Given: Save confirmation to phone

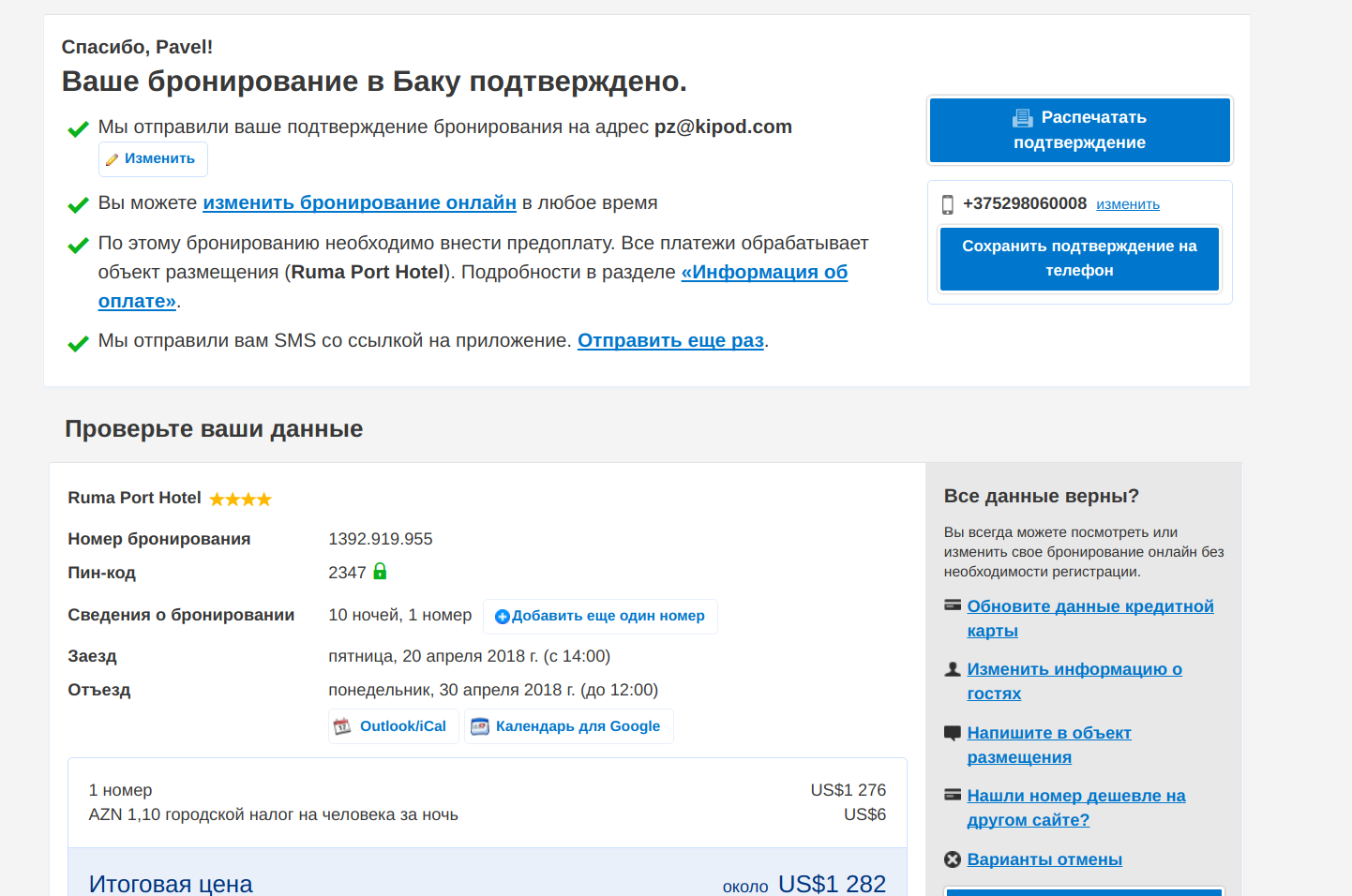Looking at the screenshot, I should pos(1079,259).
